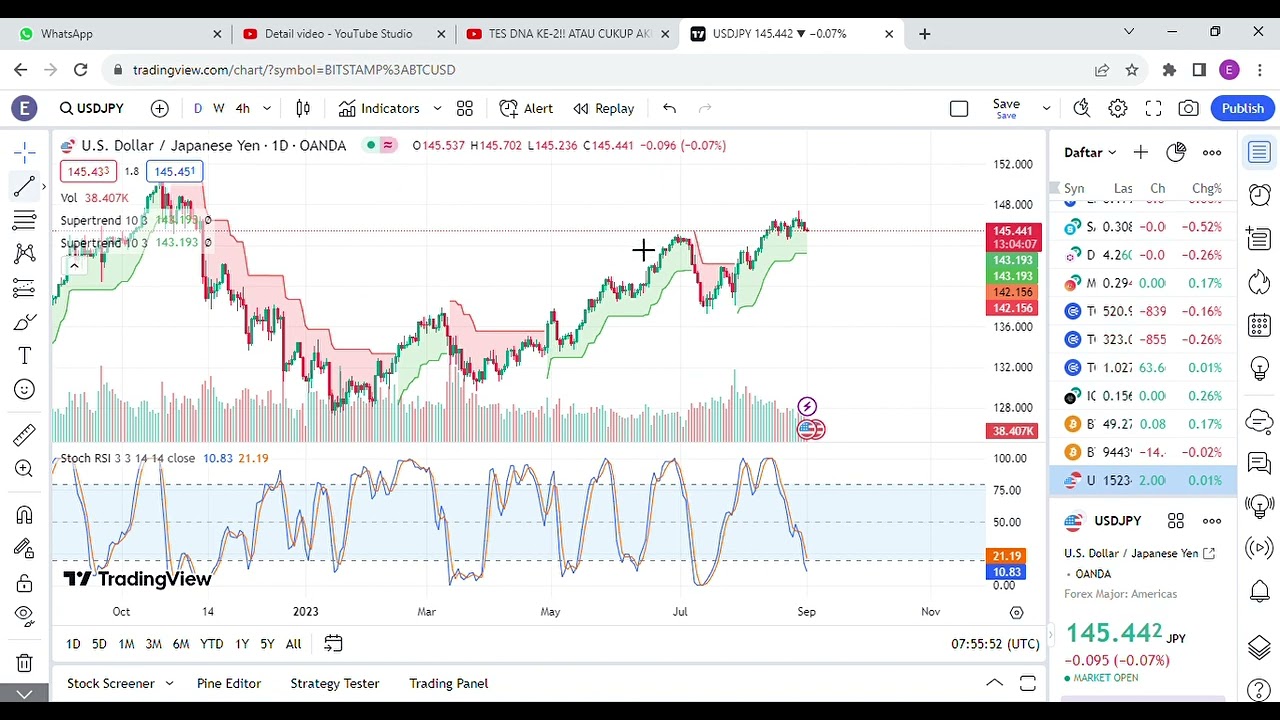Open the watchlist more options menu
The height and width of the screenshot is (720, 1280).
(1212, 152)
